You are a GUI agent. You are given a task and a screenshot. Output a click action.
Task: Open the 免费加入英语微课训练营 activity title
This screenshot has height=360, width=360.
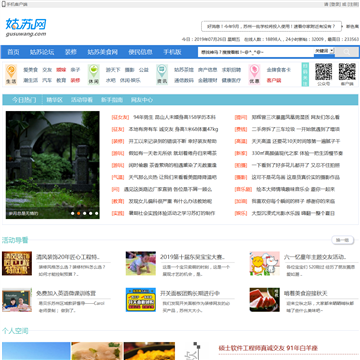(66, 294)
